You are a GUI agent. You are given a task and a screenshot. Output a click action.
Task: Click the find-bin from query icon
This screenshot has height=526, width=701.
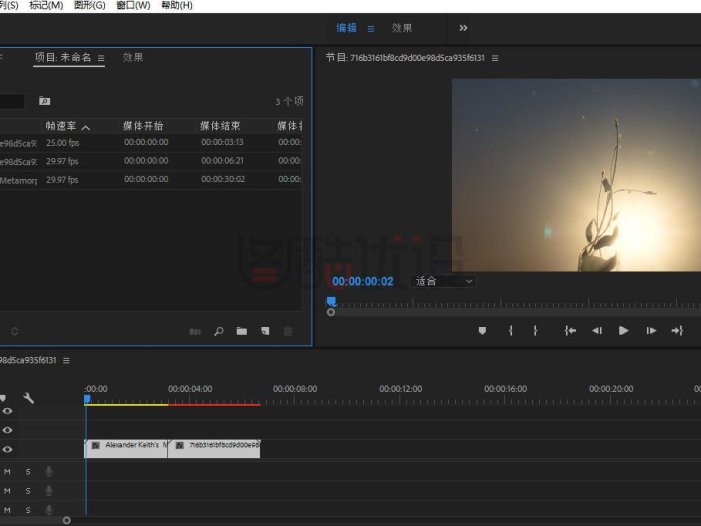click(x=44, y=101)
